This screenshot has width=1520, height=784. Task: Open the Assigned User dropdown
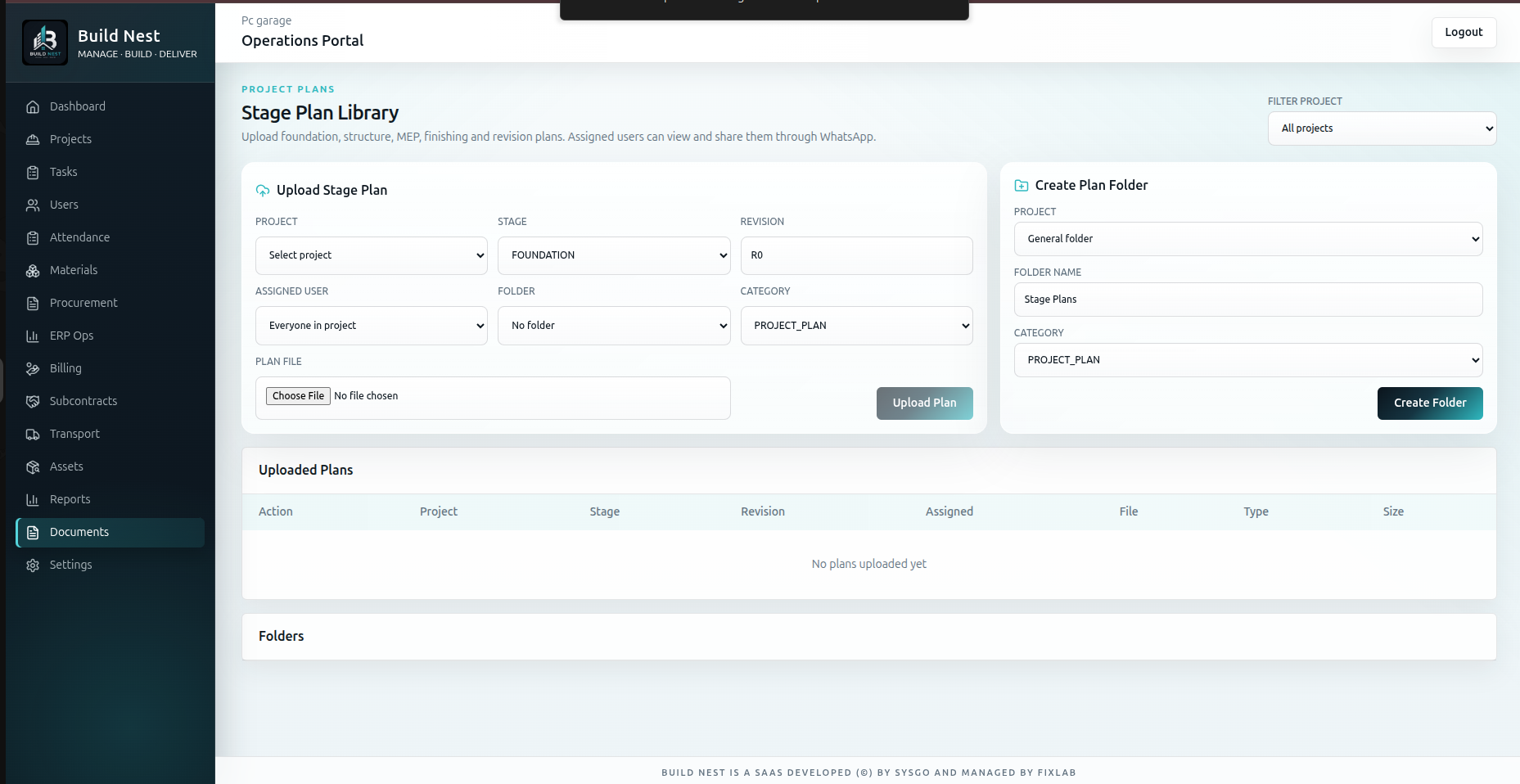point(372,326)
